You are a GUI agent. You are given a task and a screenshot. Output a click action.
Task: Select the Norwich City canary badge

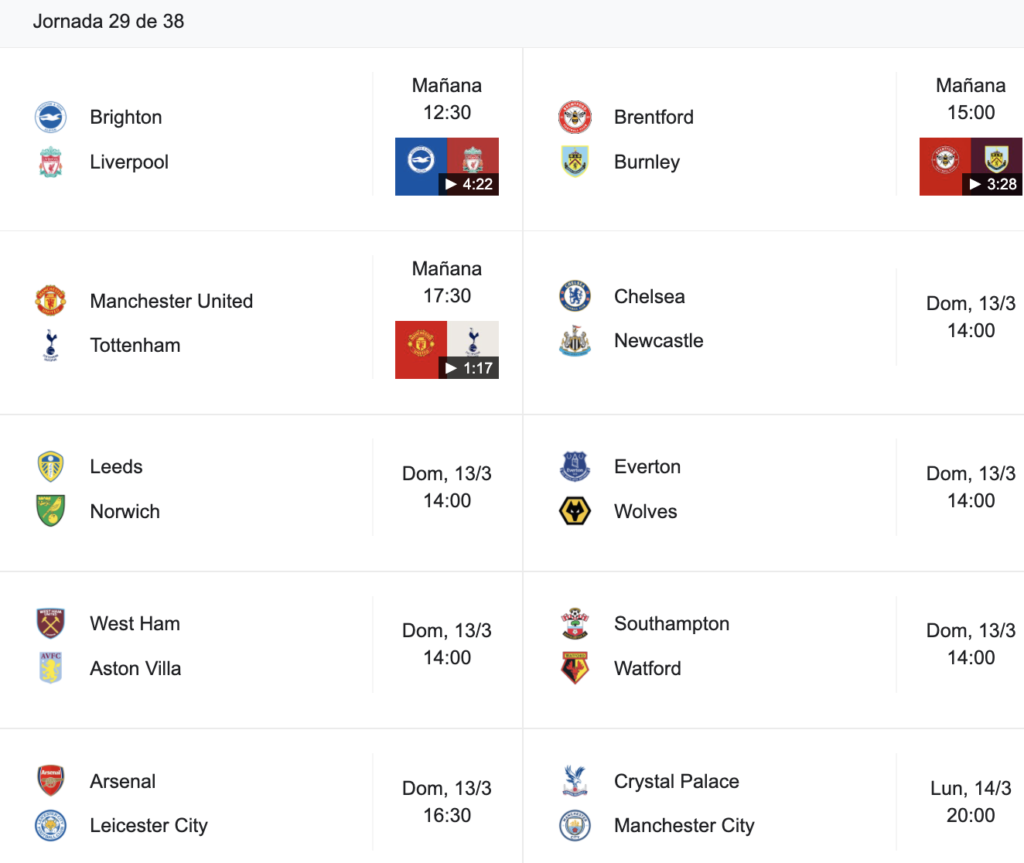tap(50, 511)
